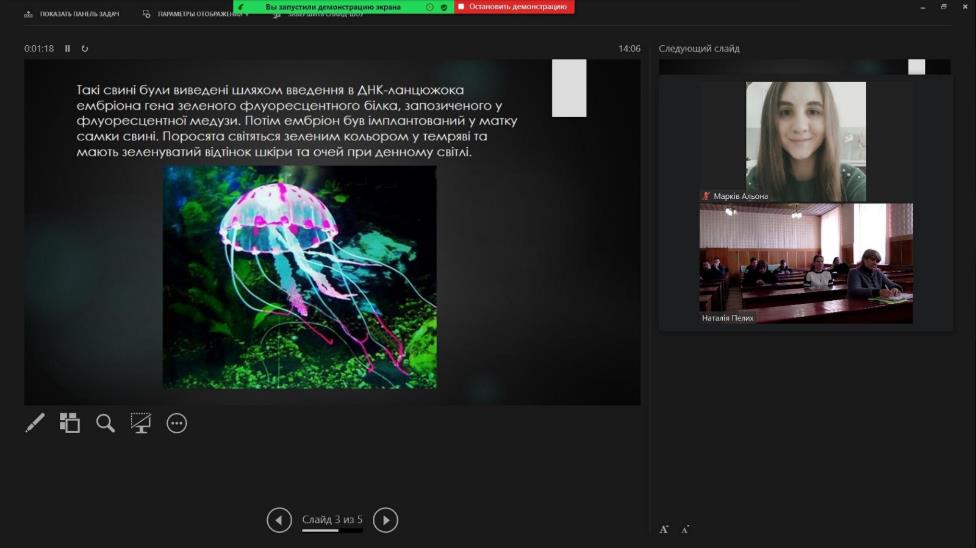Select Наталія Пелих classroom video tile
This screenshot has width=976, height=548.
(805, 262)
